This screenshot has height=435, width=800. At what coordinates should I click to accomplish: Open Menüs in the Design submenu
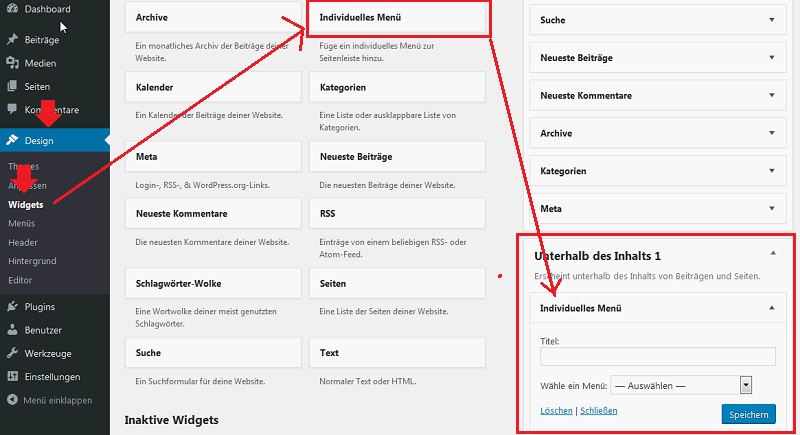pos(21,223)
